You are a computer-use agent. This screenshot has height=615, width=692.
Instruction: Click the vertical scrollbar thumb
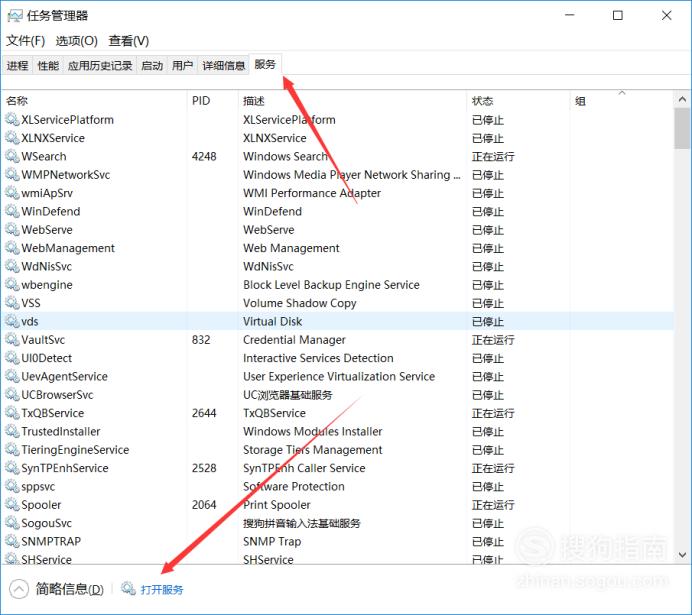[682, 129]
